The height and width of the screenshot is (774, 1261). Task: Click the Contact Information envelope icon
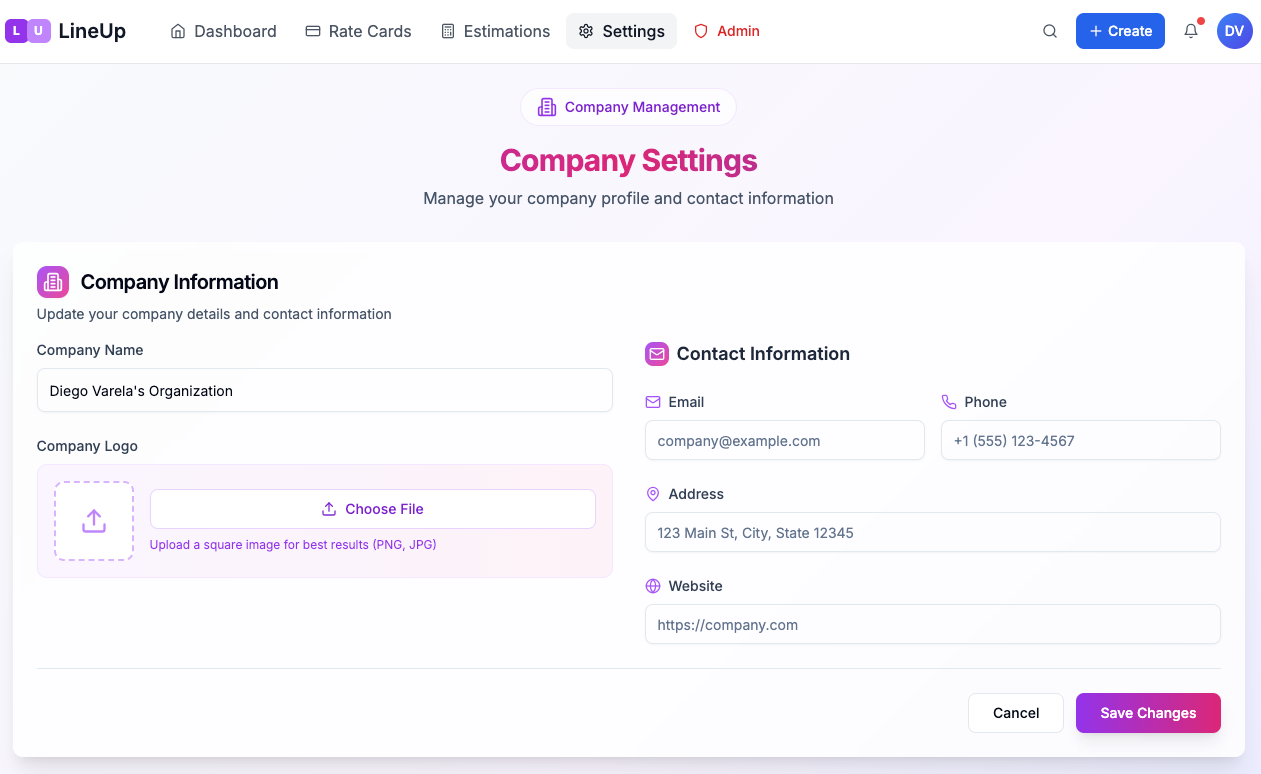tap(657, 354)
